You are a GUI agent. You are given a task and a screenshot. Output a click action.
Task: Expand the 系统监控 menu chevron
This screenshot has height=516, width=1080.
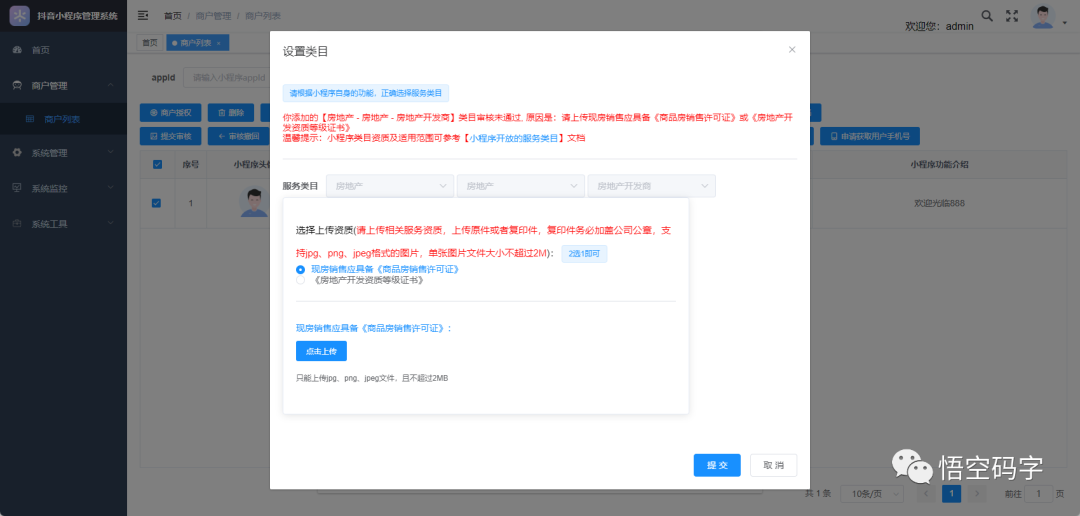111,187
